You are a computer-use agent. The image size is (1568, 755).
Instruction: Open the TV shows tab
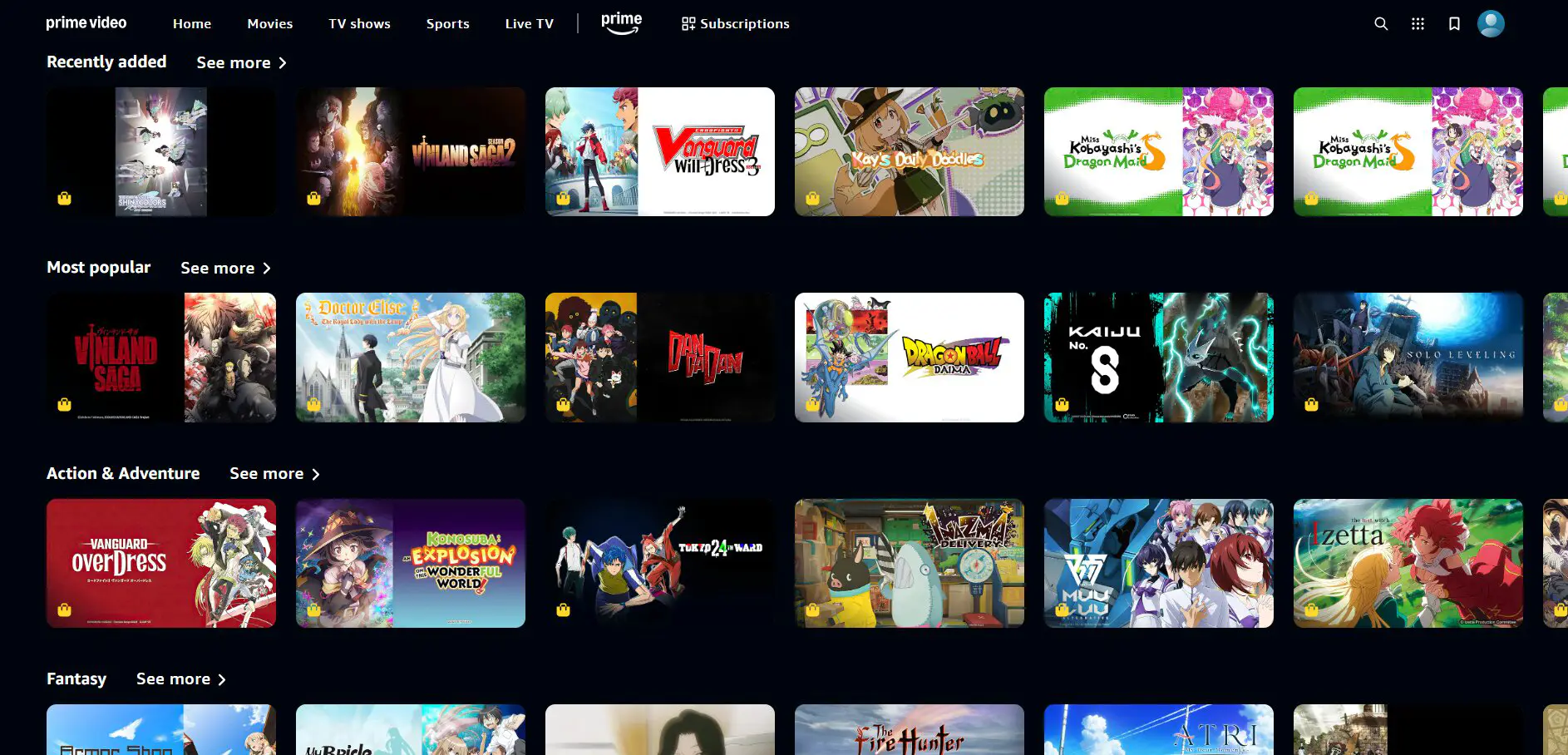point(359,24)
